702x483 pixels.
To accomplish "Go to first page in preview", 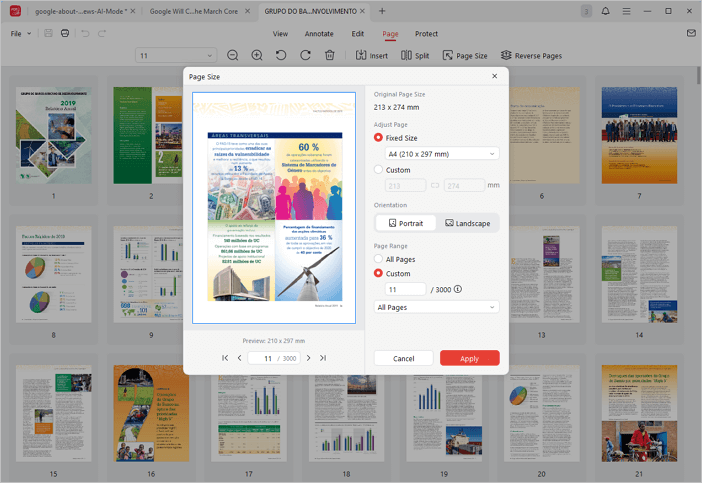I will click(225, 358).
